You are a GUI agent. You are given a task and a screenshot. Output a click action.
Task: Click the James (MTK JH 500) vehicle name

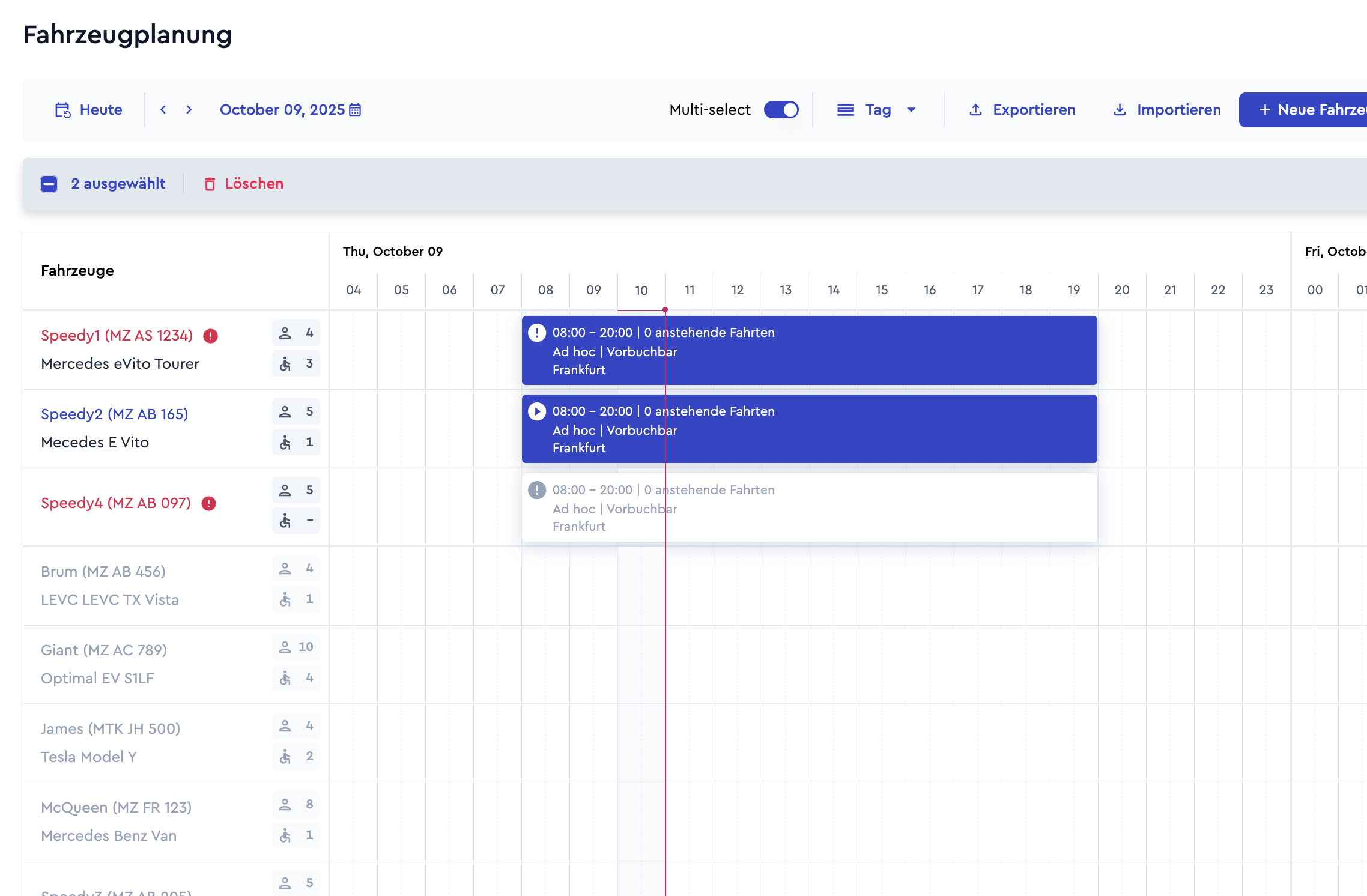[111, 729]
